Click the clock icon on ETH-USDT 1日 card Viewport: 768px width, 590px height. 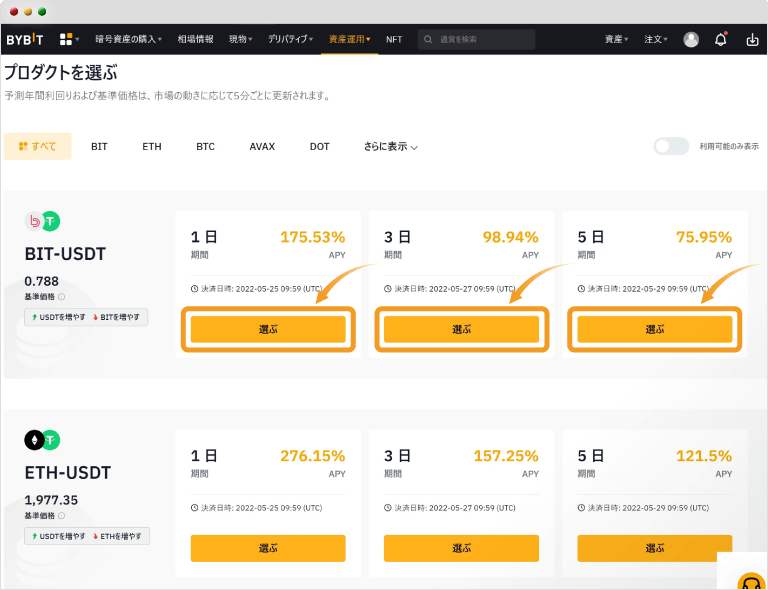(194, 508)
